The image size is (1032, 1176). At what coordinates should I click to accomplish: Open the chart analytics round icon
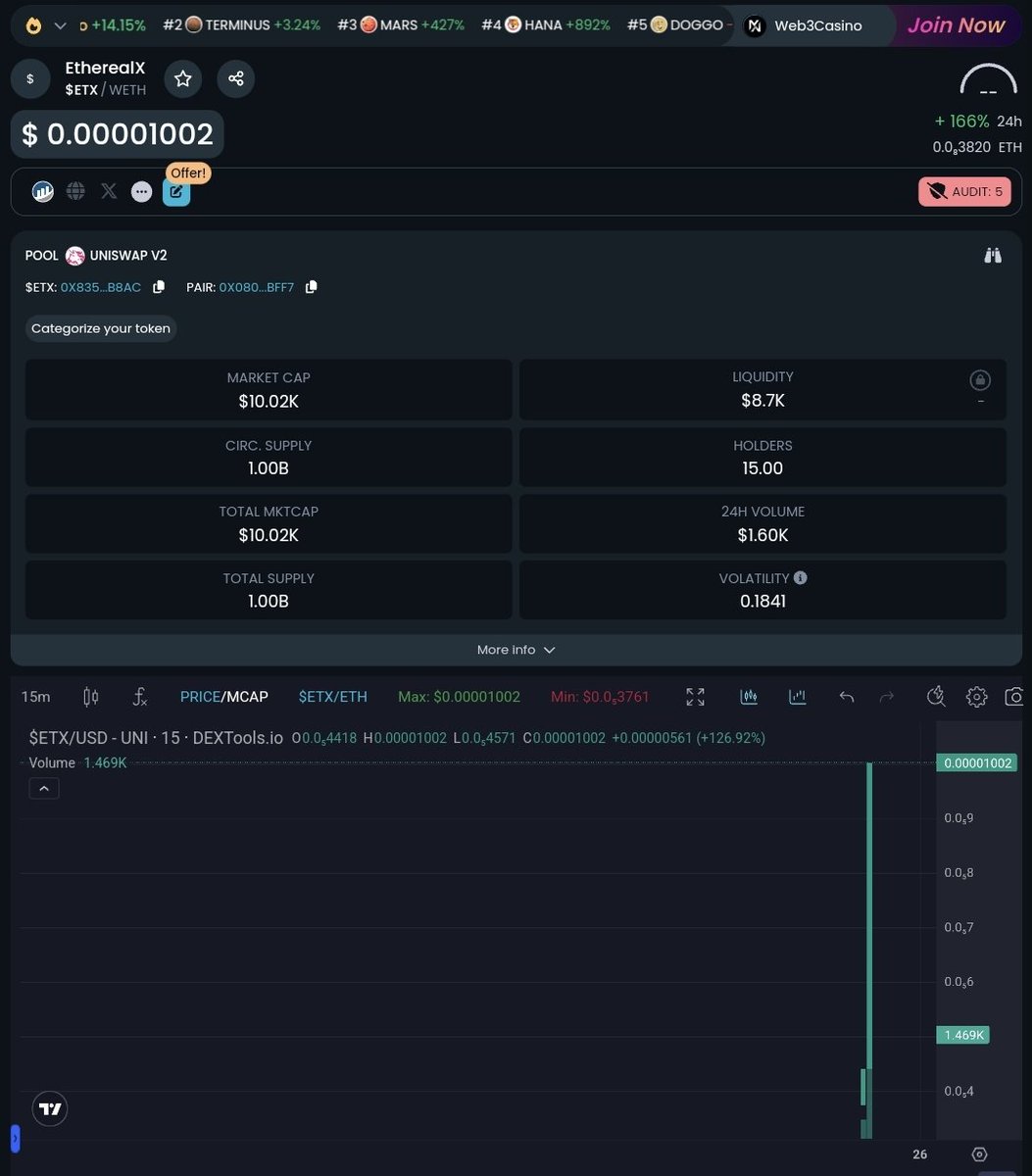tap(43, 191)
